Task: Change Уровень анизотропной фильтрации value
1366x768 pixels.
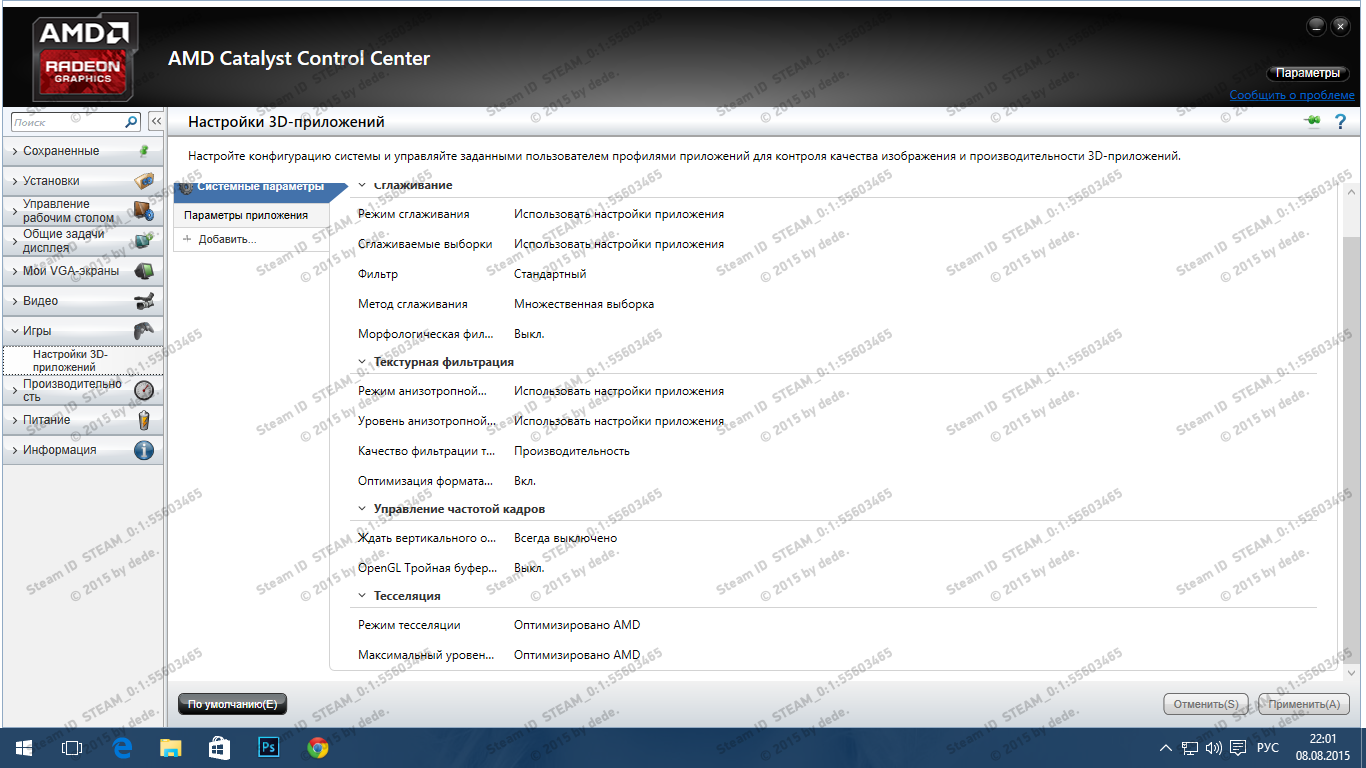Action: coord(619,421)
